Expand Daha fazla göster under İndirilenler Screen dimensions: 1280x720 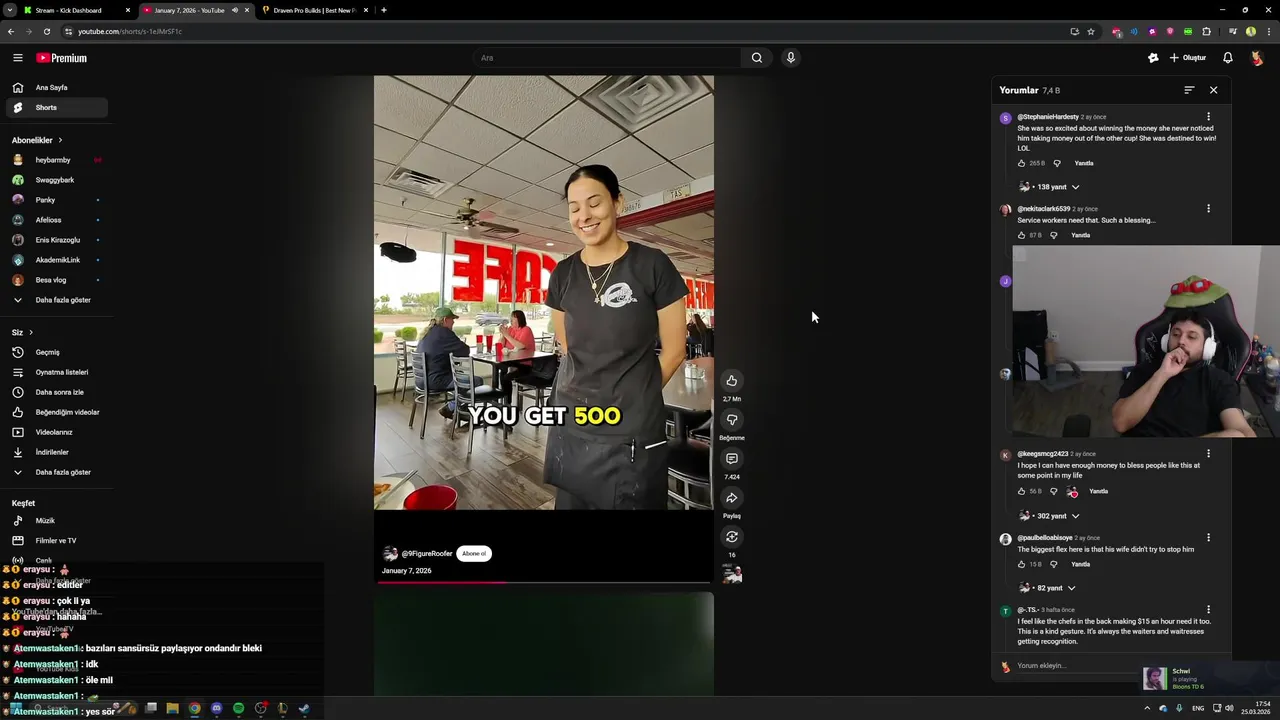point(58,472)
